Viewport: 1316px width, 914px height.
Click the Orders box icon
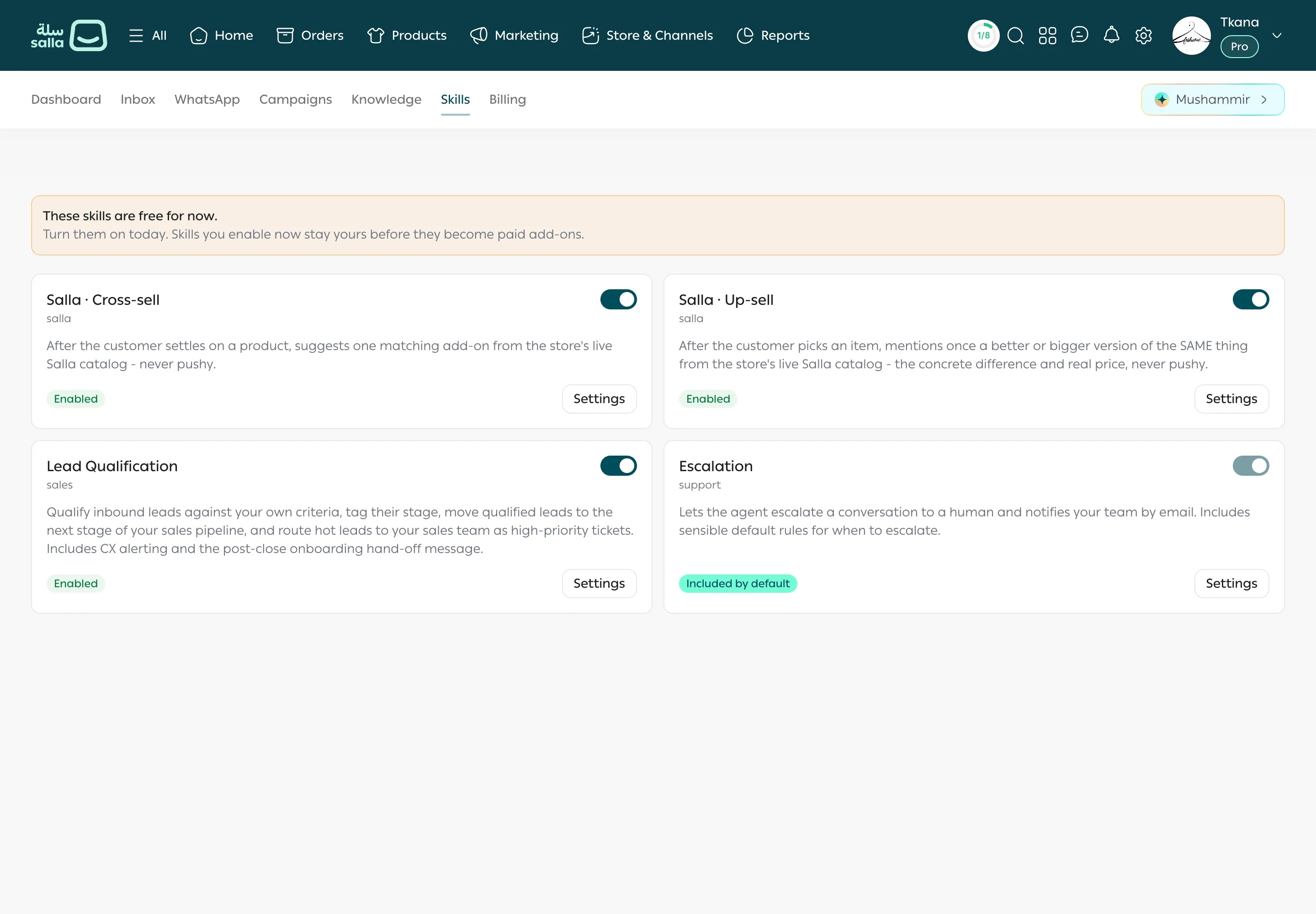(285, 36)
